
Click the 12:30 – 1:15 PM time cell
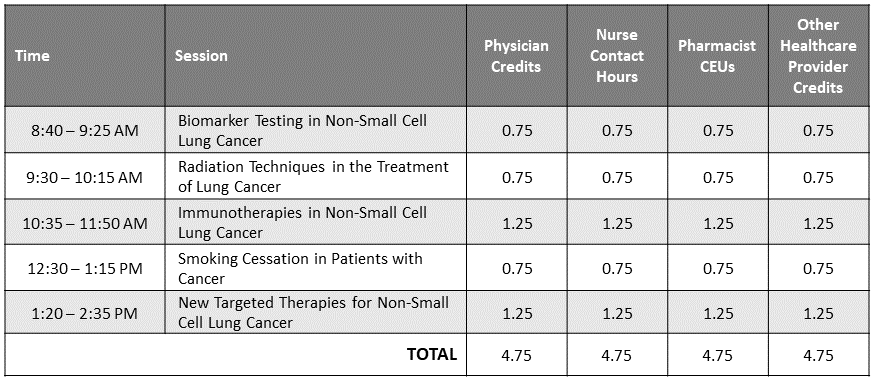pos(85,267)
